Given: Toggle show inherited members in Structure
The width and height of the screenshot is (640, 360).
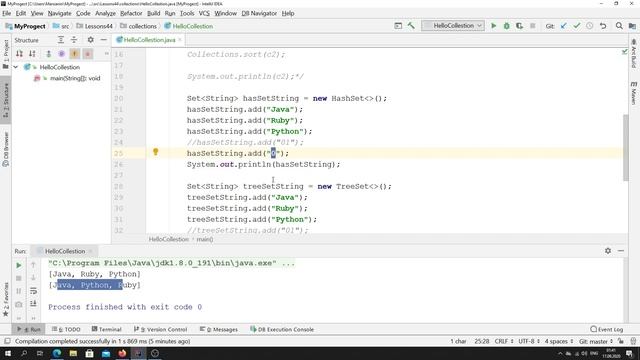Looking at the screenshot, I should [x=48, y=53].
